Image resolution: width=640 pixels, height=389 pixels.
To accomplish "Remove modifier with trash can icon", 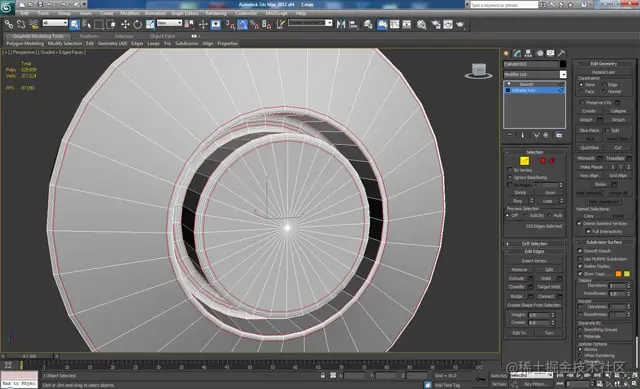I will 546,135.
